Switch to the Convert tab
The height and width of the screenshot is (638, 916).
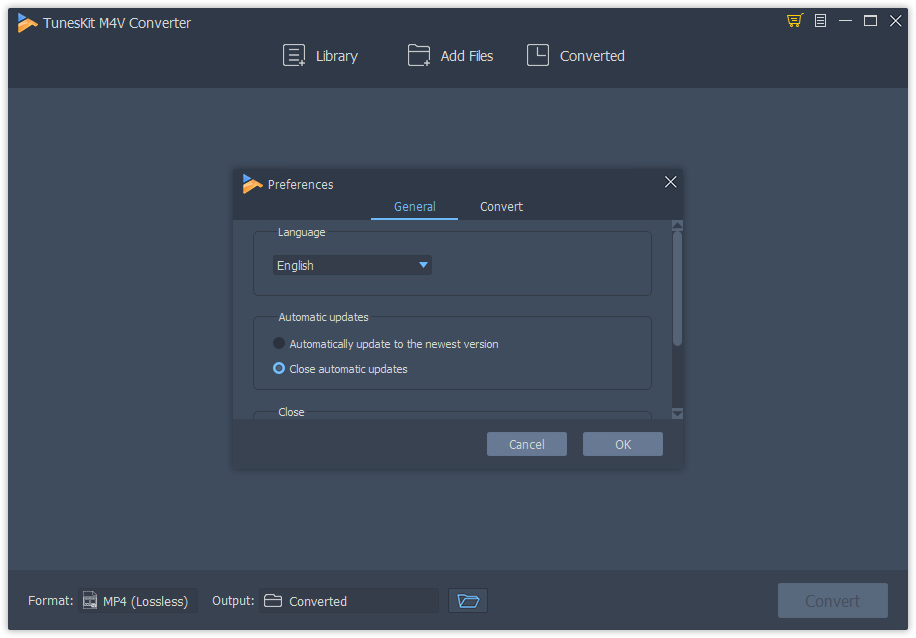[501, 206]
